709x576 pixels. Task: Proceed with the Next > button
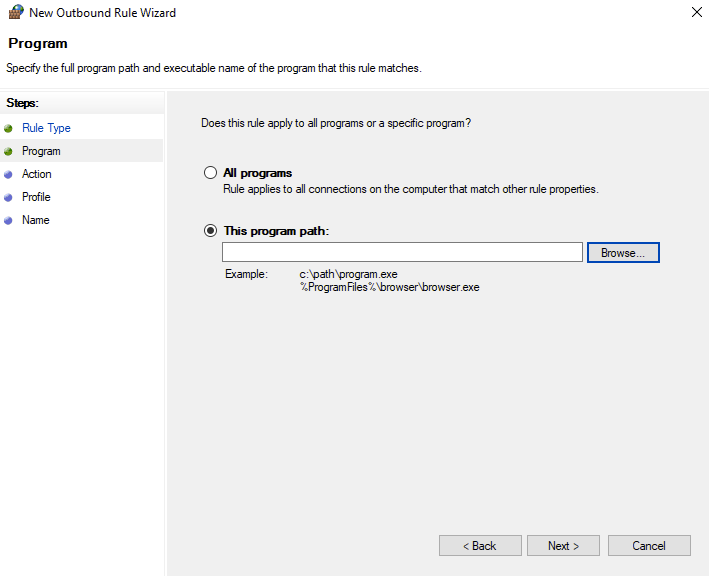[564, 546]
